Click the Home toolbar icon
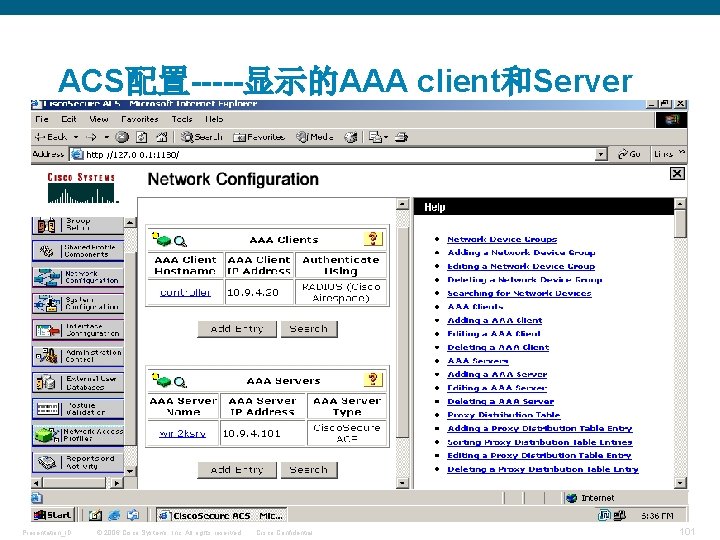 coord(162,137)
